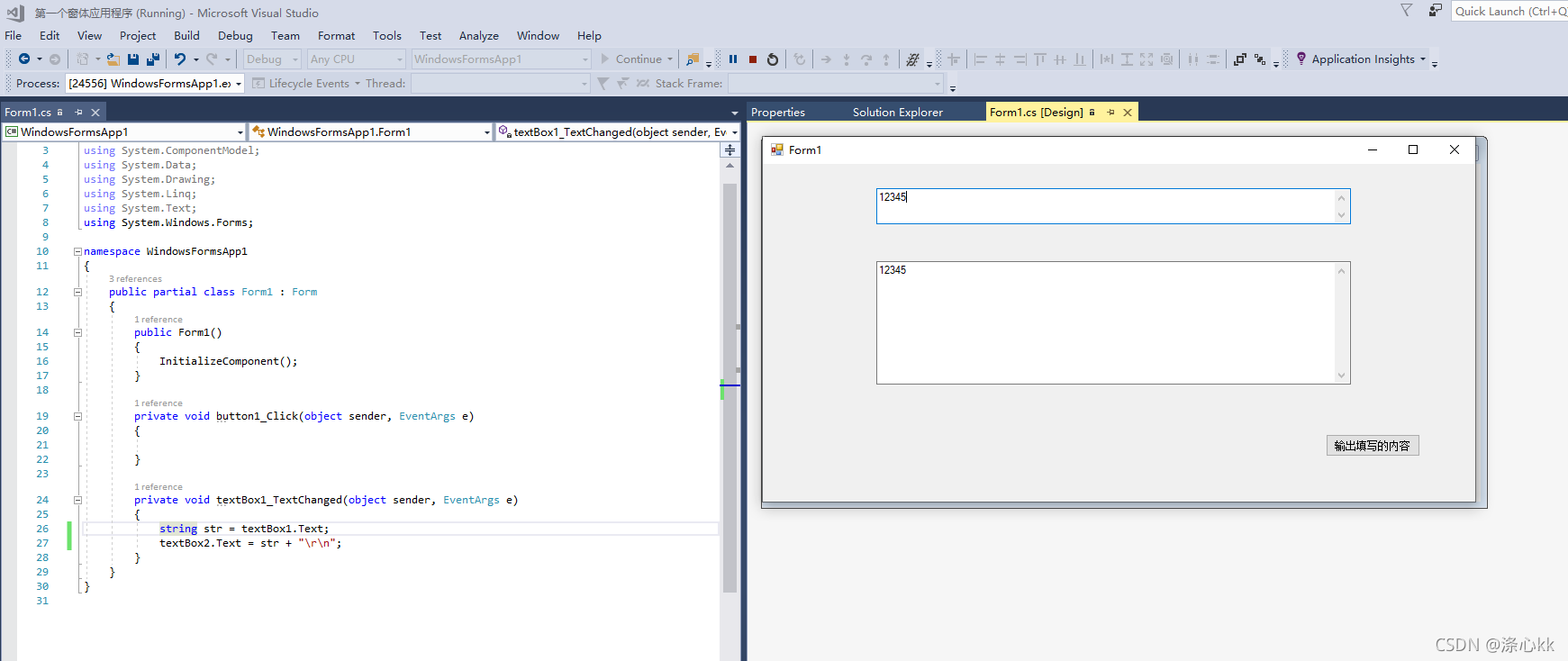
Task: Open the Send Feedback icon
Action: tap(1435, 11)
